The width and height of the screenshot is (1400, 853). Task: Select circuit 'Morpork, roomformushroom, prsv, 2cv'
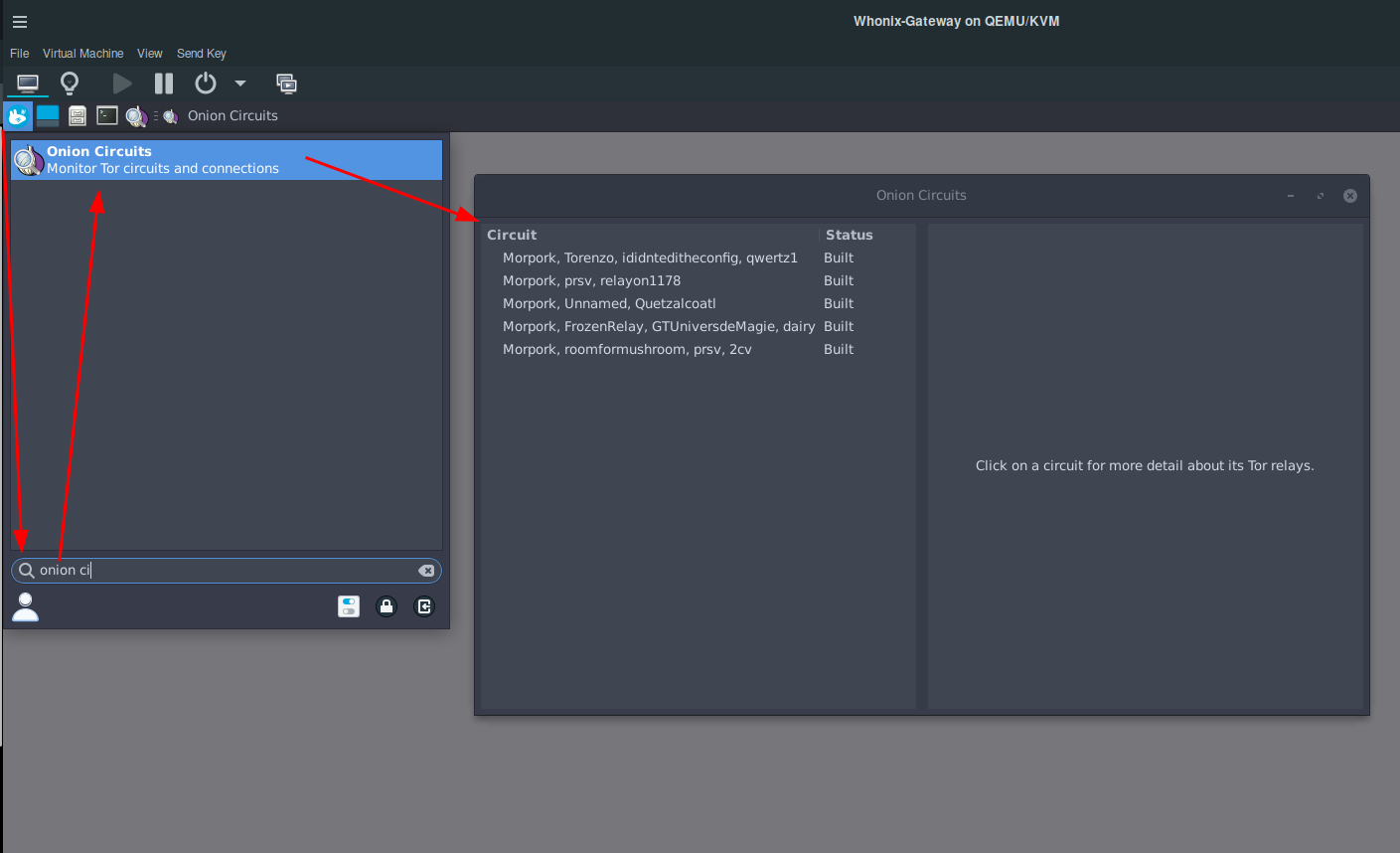627,350
